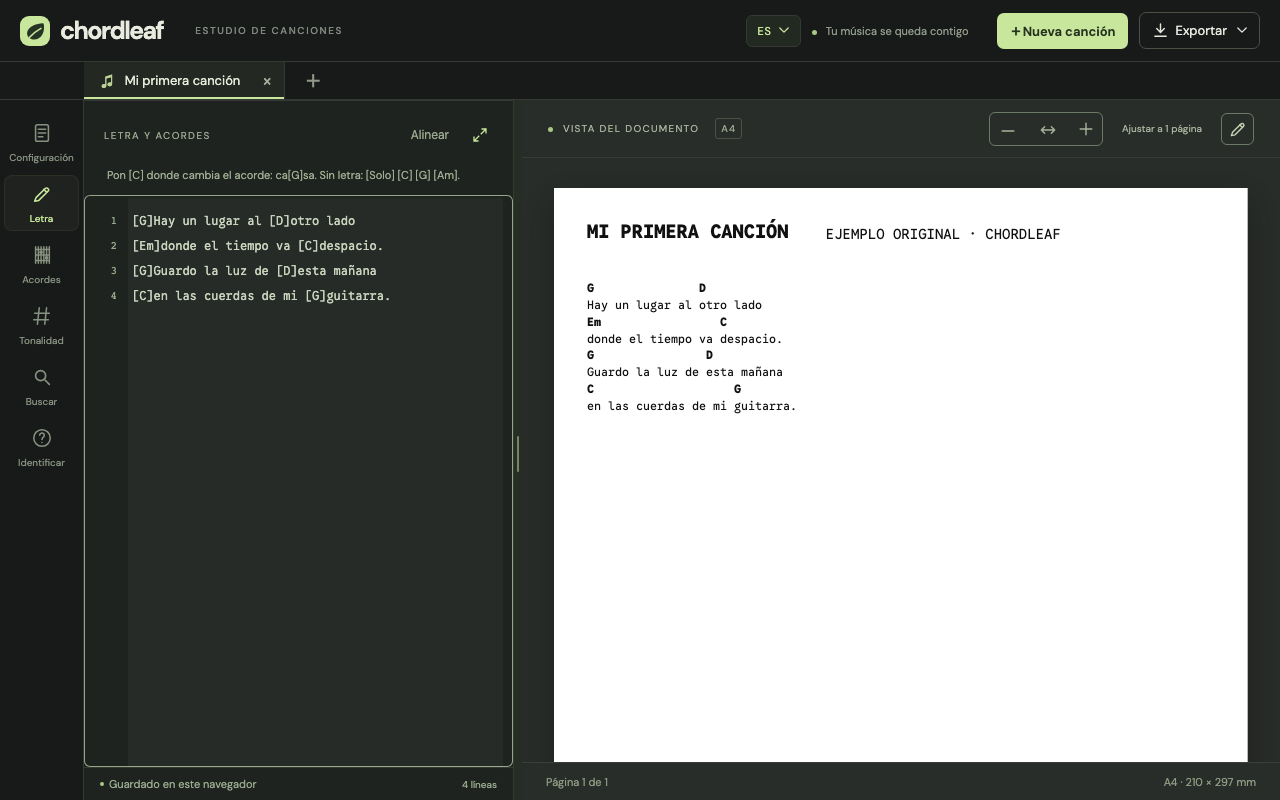This screenshot has width=1280, height=800.
Task: Close the Mi primera canción tab
Action: click(267, 81)
